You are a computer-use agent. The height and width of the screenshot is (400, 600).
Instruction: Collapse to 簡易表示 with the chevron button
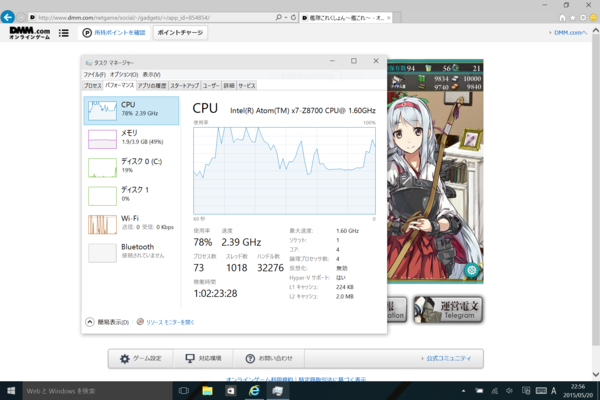tap(90, 322)
